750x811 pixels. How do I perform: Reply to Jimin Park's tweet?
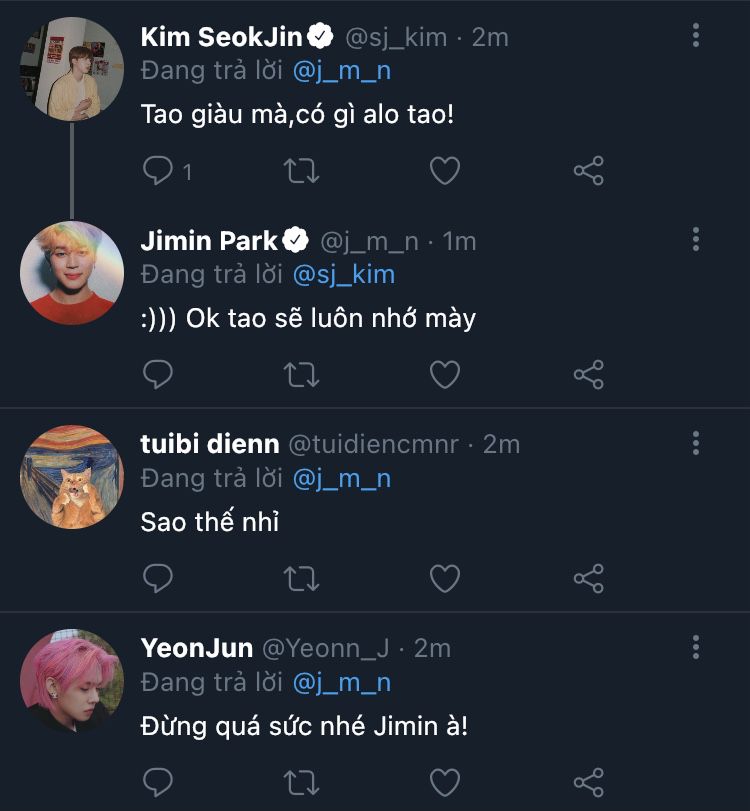click(x=158, y=375)
